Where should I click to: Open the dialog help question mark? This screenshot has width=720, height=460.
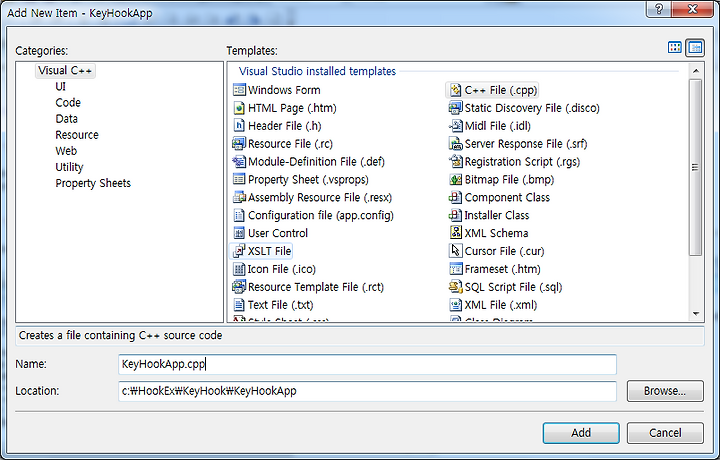point(658,9)
